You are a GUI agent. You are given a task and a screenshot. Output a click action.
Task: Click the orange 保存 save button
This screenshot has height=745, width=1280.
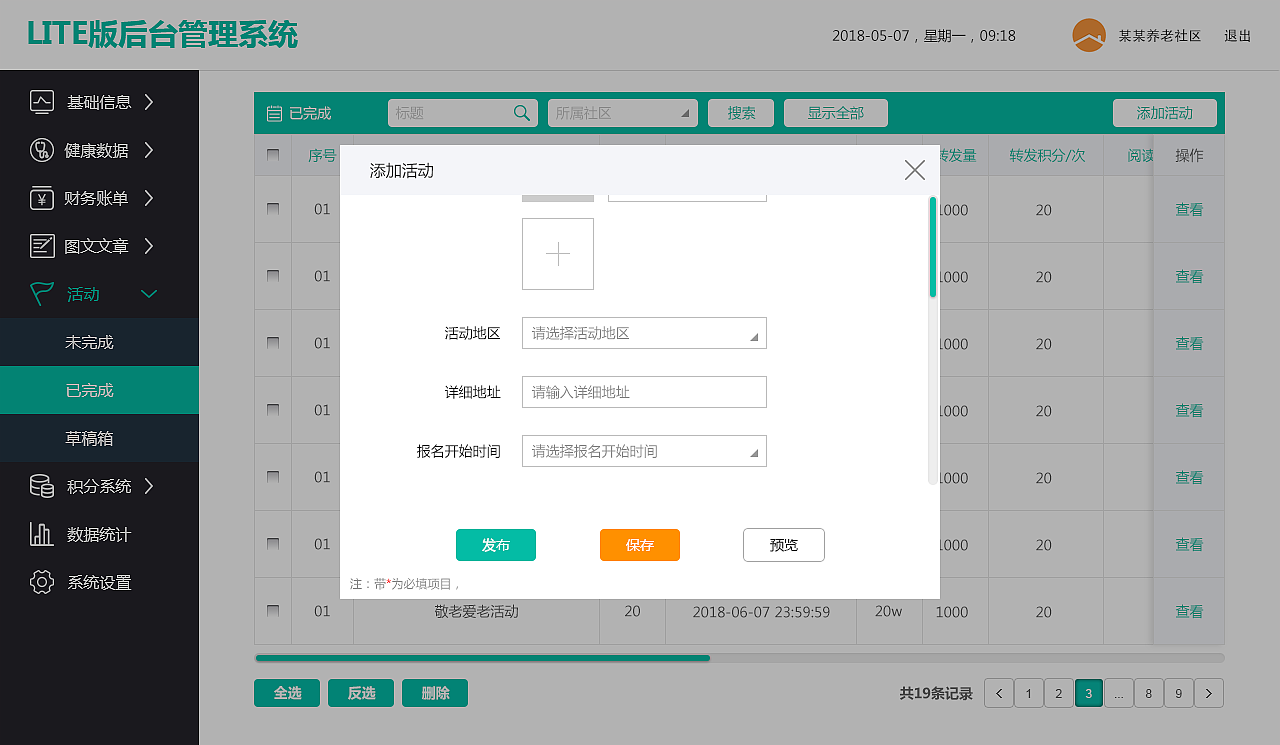pos(640,545)
